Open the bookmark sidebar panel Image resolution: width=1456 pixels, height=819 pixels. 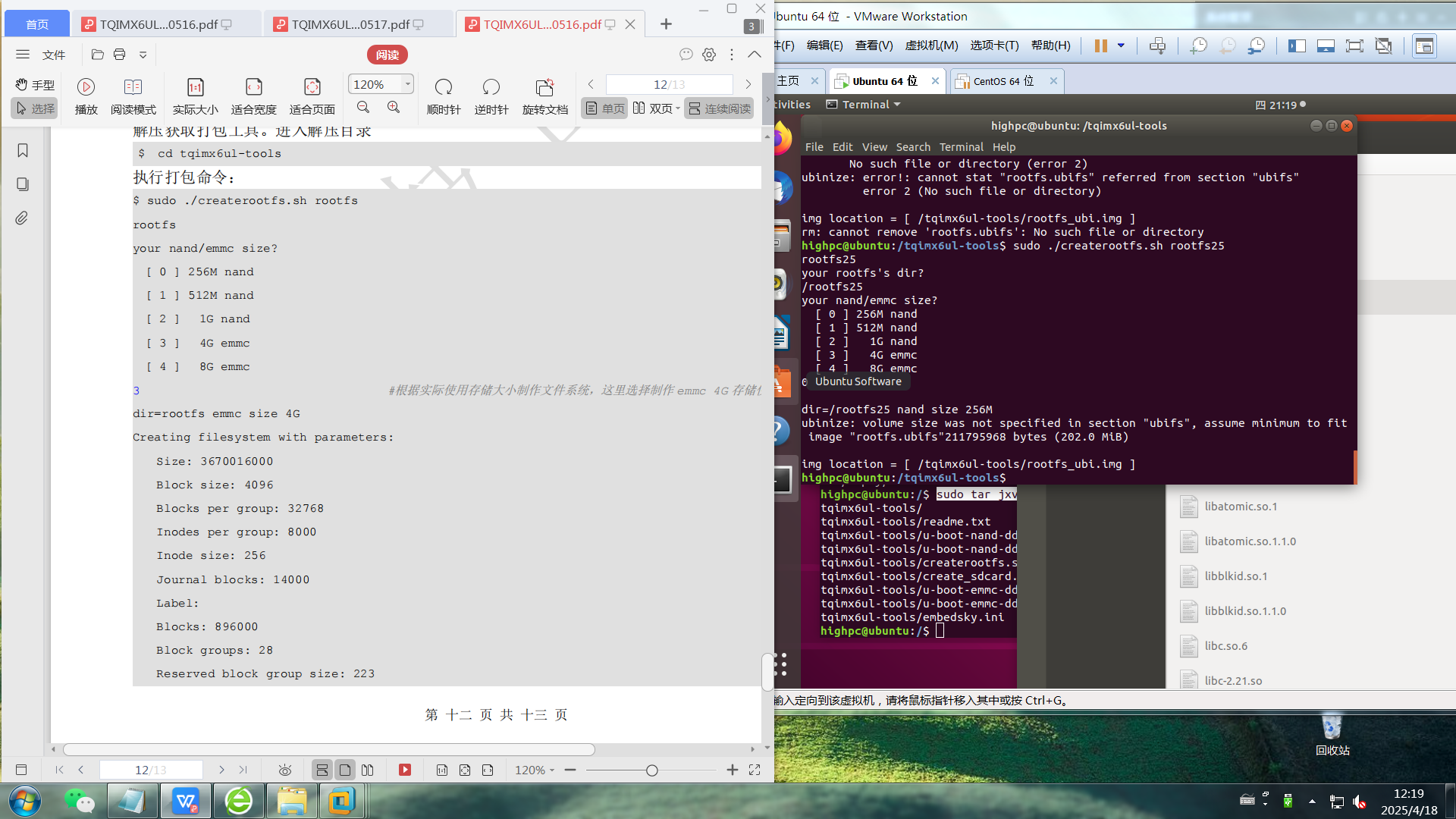(x=23, y=151)
